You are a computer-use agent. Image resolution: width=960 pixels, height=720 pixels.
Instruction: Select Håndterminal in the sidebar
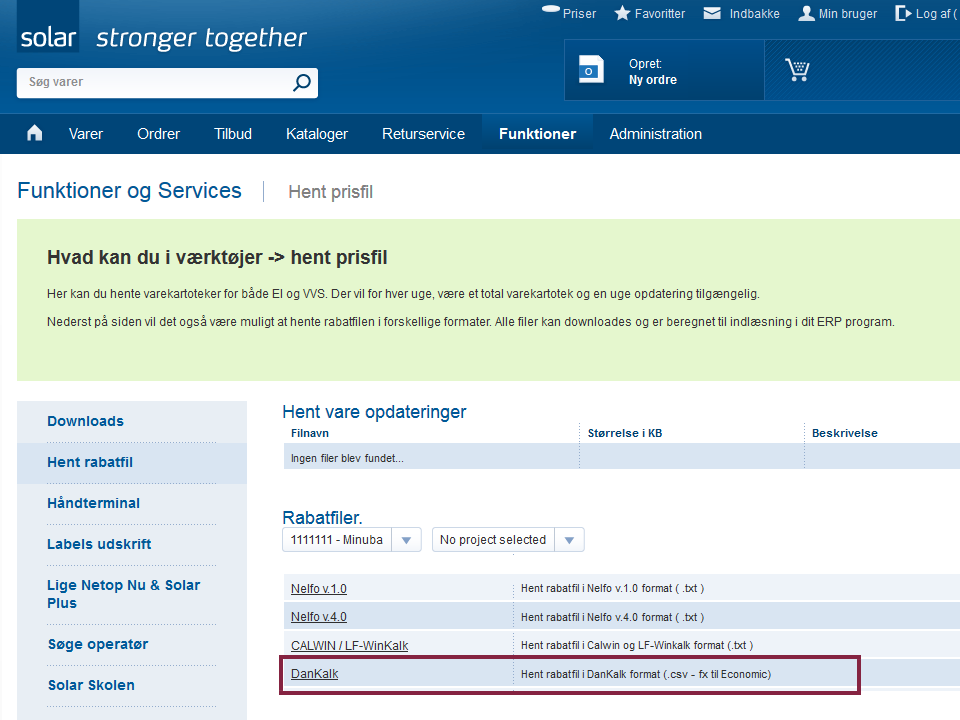pos(94,503)
